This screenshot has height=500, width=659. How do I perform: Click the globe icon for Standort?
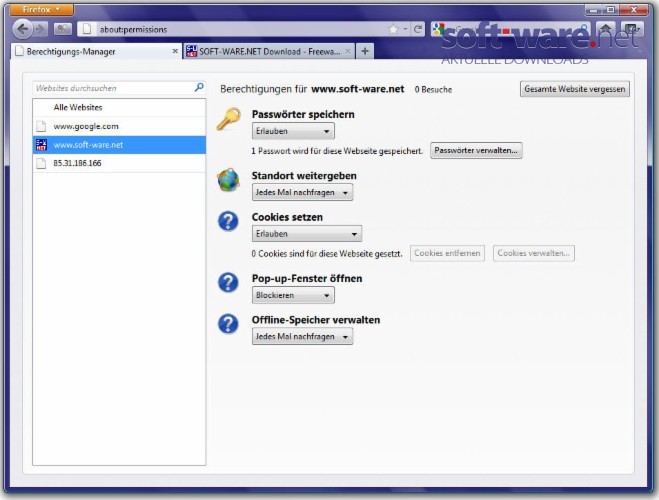click(229, 180)
